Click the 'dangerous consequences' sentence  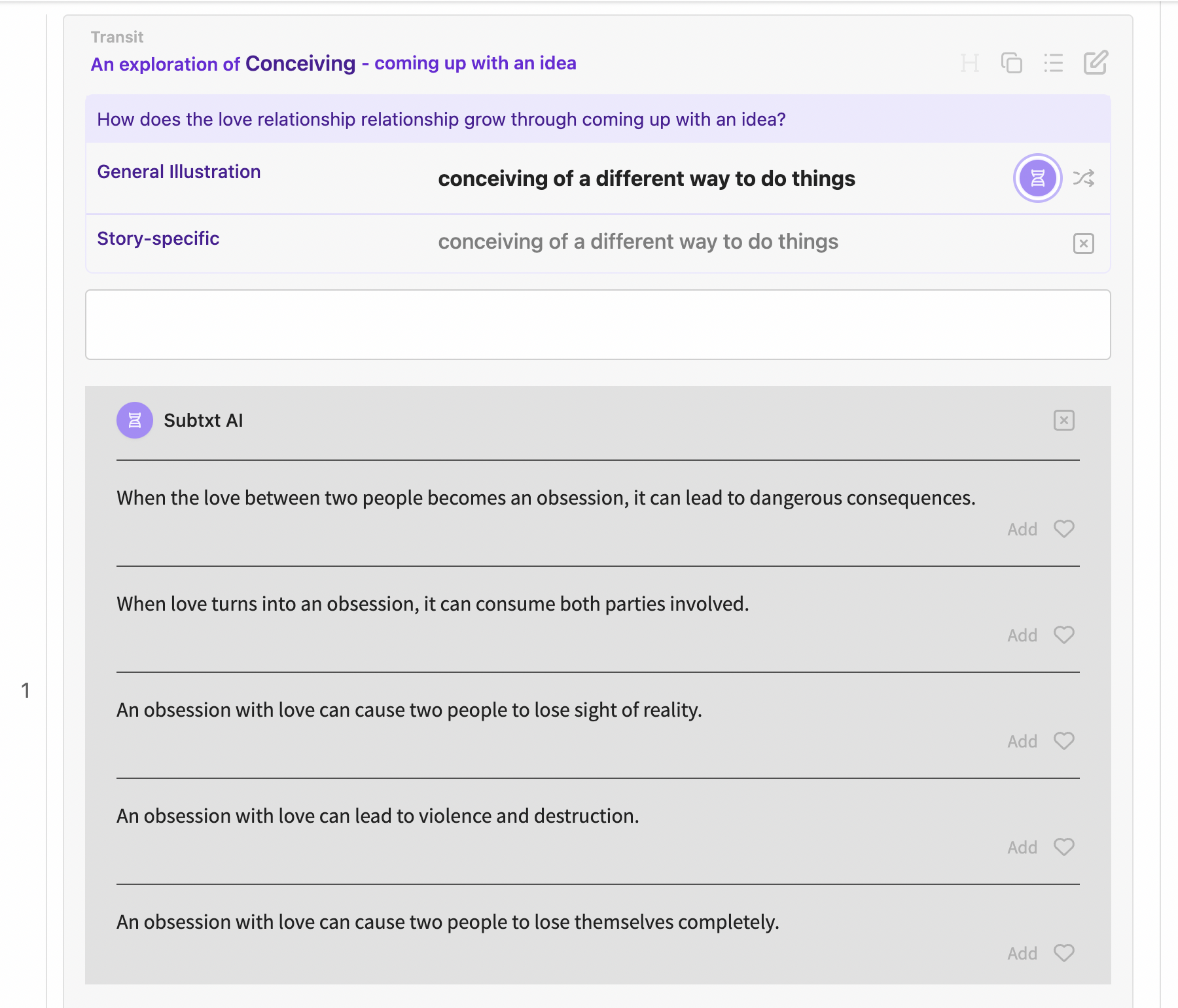pyautogui.click(x=546, y=497)
